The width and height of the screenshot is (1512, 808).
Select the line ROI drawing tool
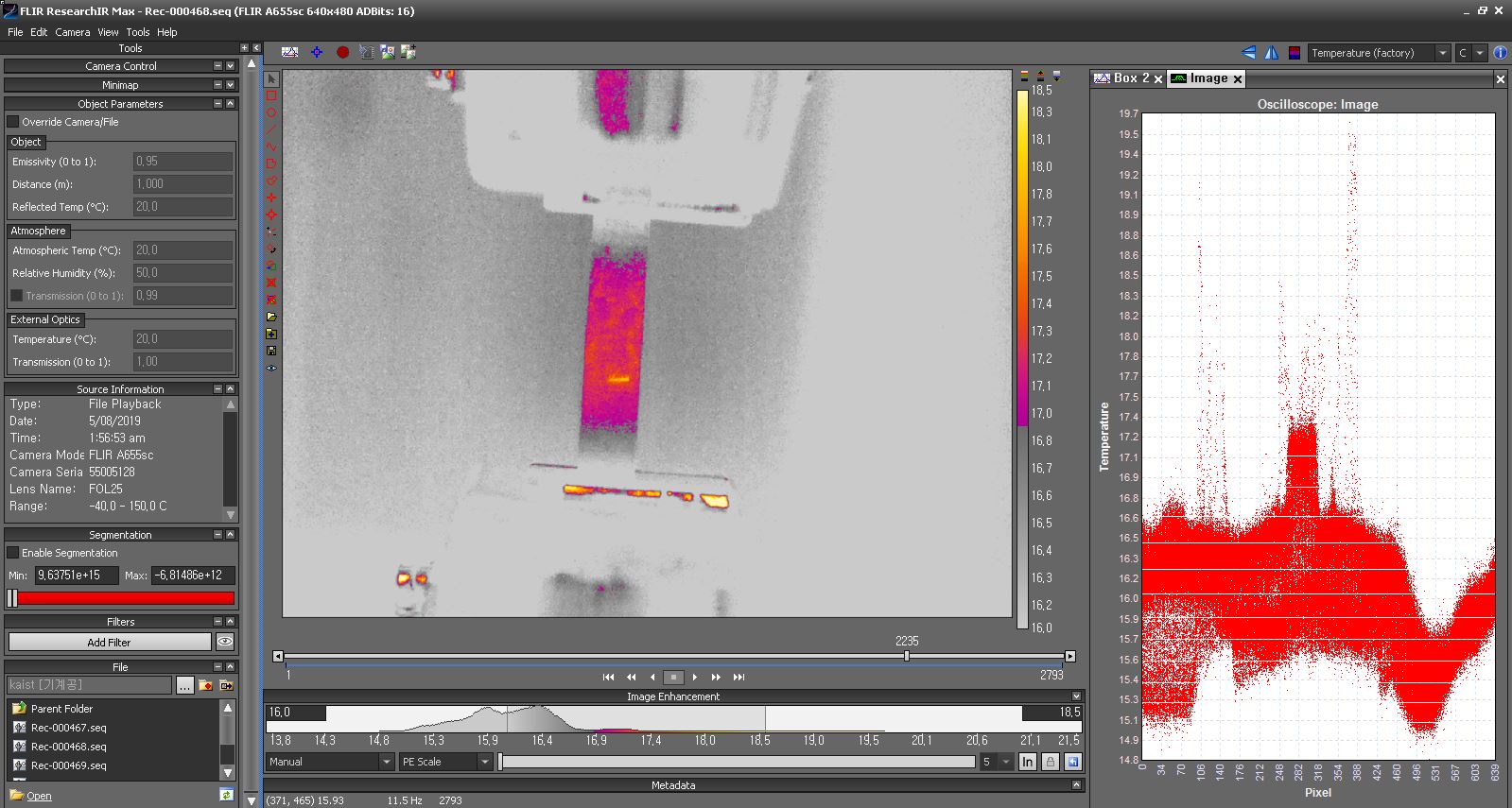[271, 129]
